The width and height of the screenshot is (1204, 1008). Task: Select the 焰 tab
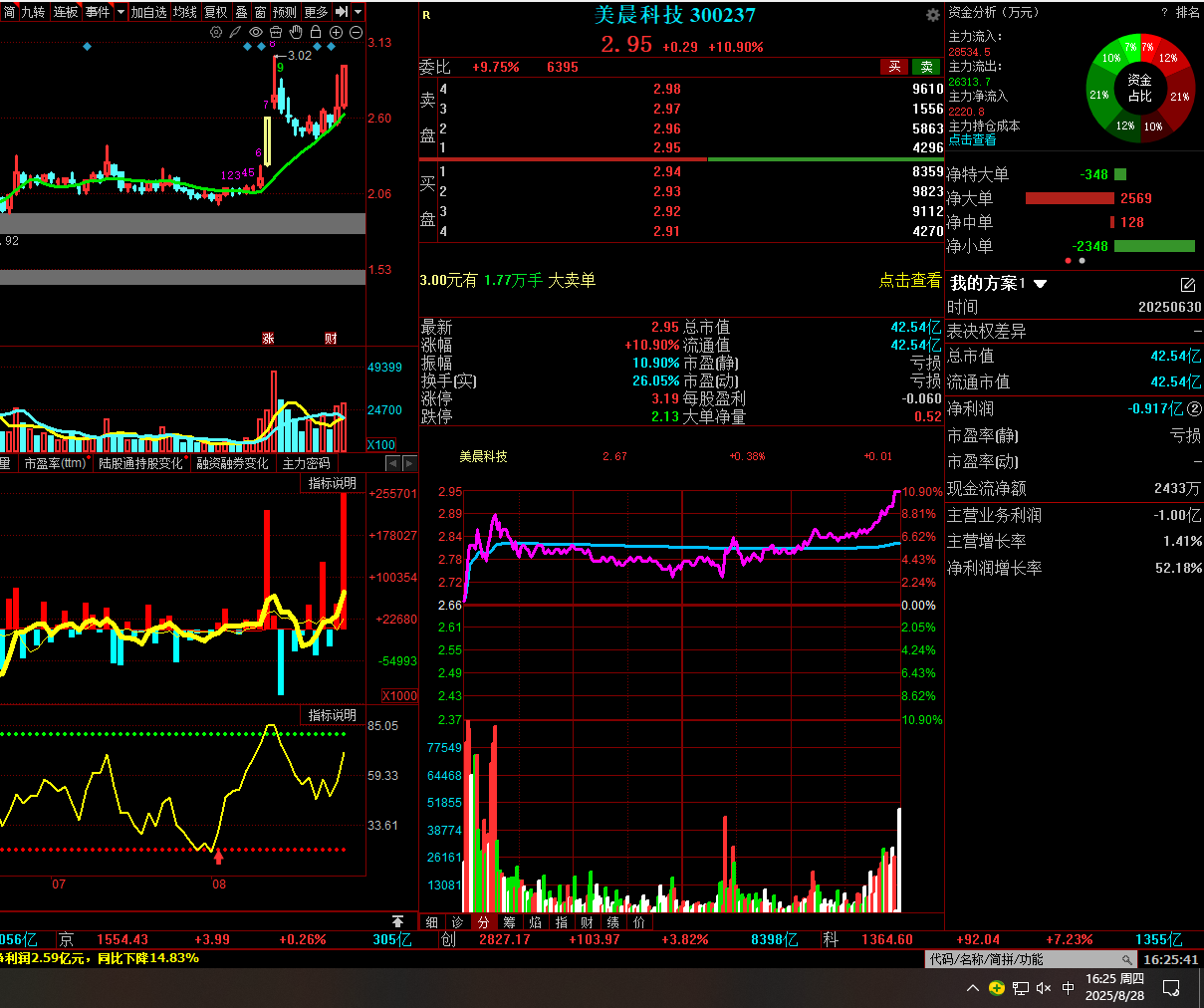tap(536, 922)
